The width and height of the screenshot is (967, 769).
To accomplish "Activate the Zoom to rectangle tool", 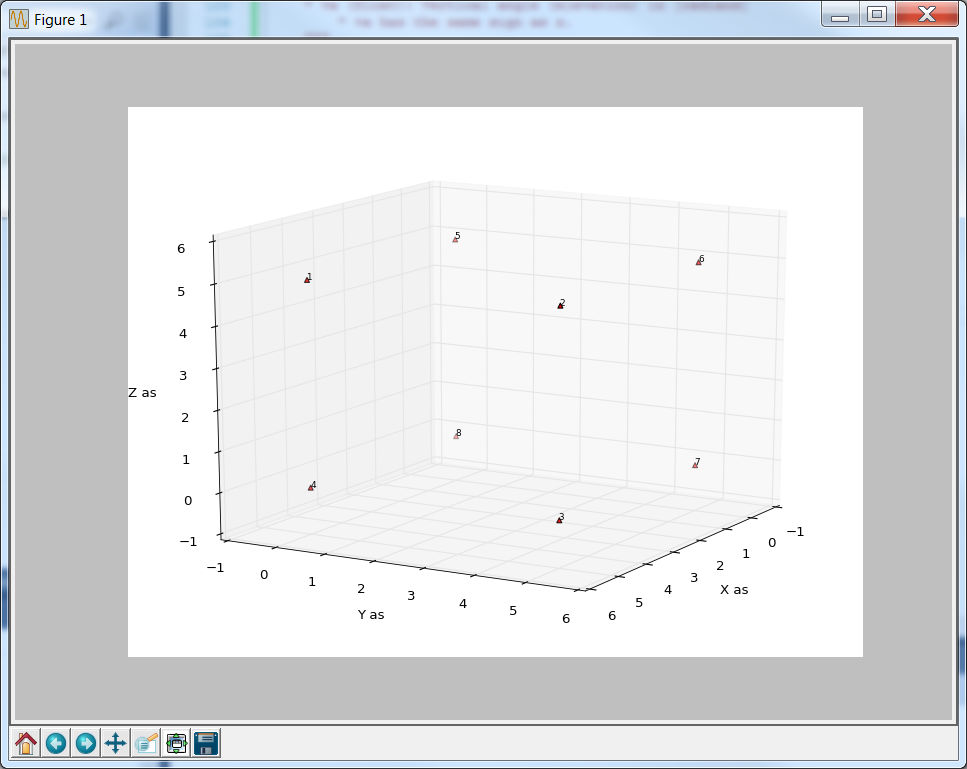I will 146,743.
